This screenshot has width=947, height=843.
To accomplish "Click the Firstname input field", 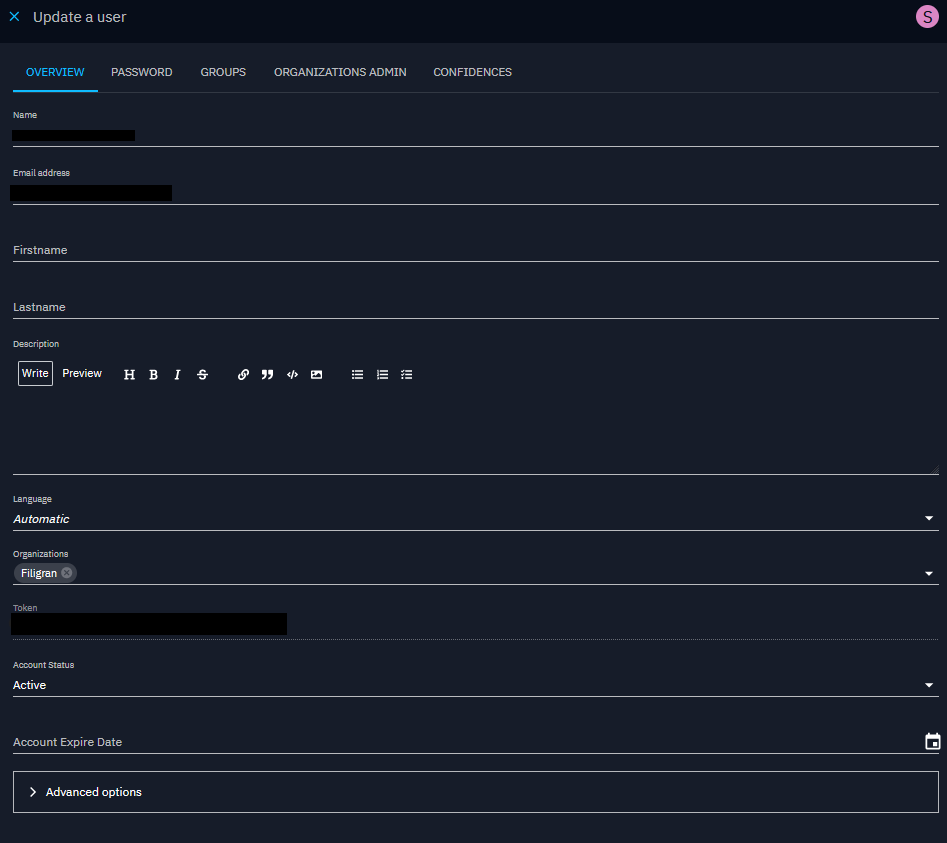I will click(475, 250).
